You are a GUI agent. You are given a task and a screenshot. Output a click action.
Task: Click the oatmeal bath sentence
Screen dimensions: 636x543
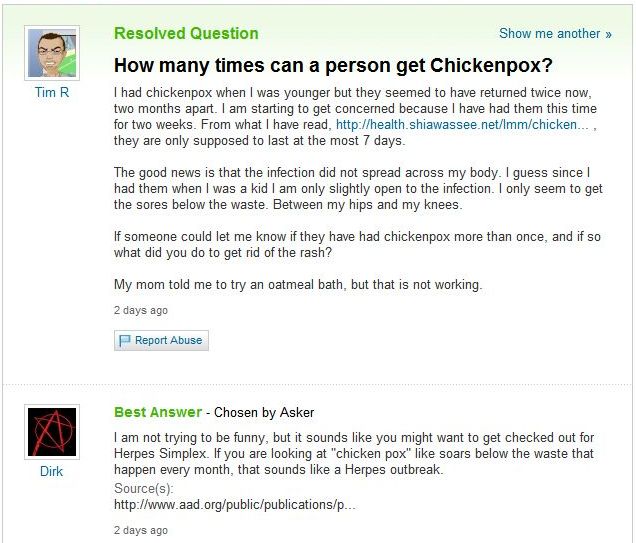pyautogui.click(x=298, y=285)
